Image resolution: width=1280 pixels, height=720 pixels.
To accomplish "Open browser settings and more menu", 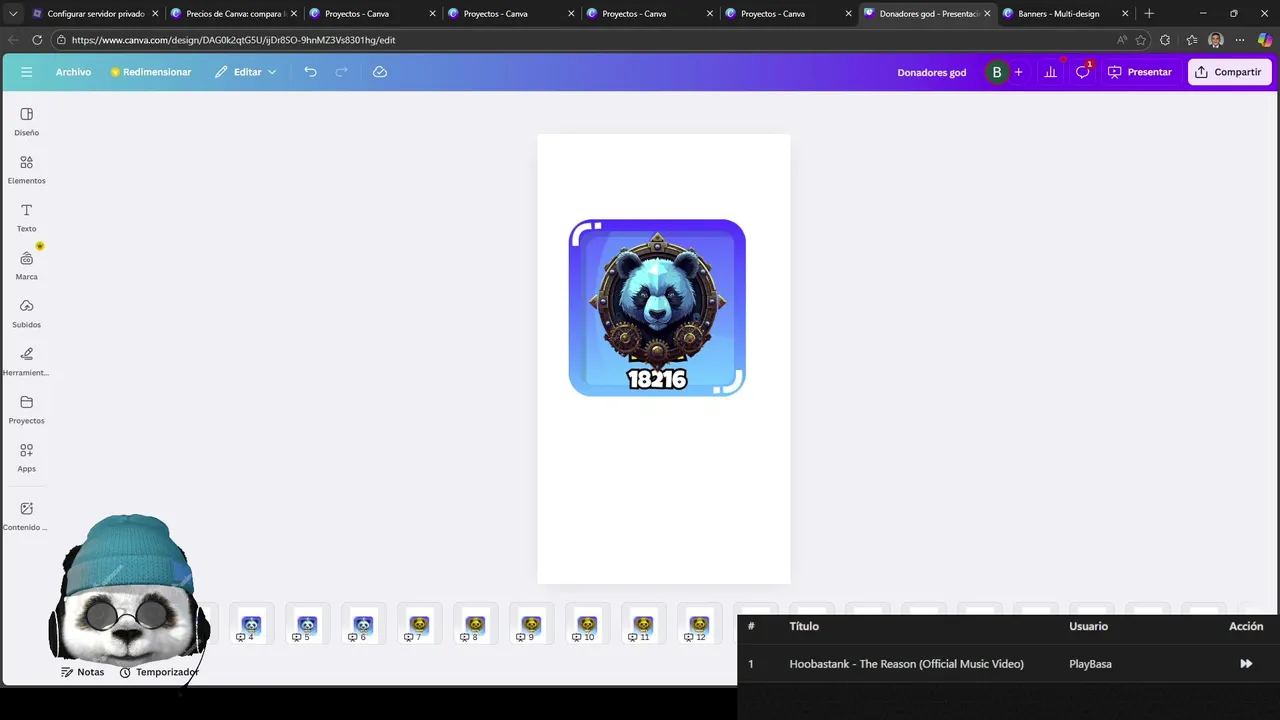I will click(x=1240, y=40).
